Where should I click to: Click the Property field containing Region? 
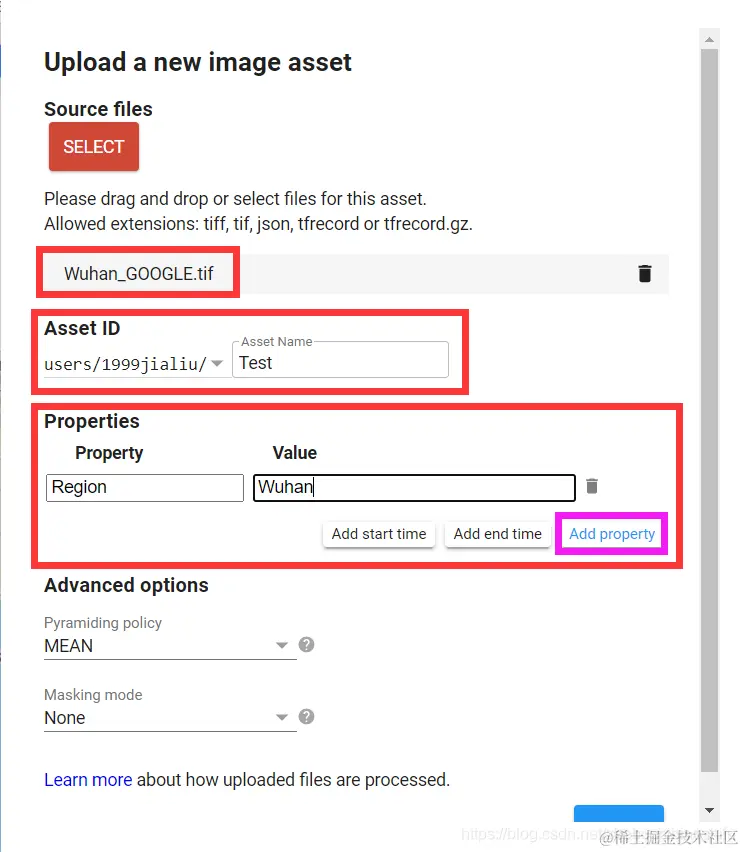145,487
